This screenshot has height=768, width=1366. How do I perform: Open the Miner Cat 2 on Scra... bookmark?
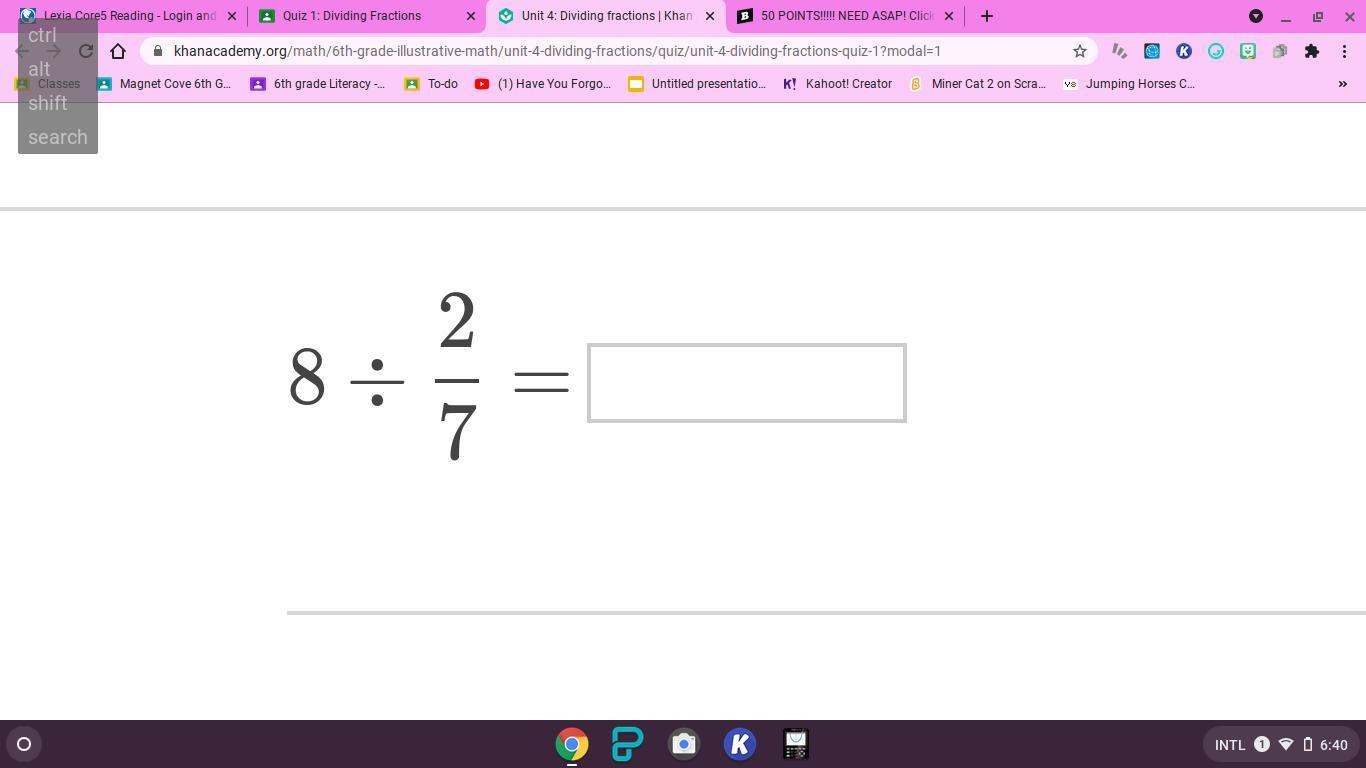coord(976,84)
